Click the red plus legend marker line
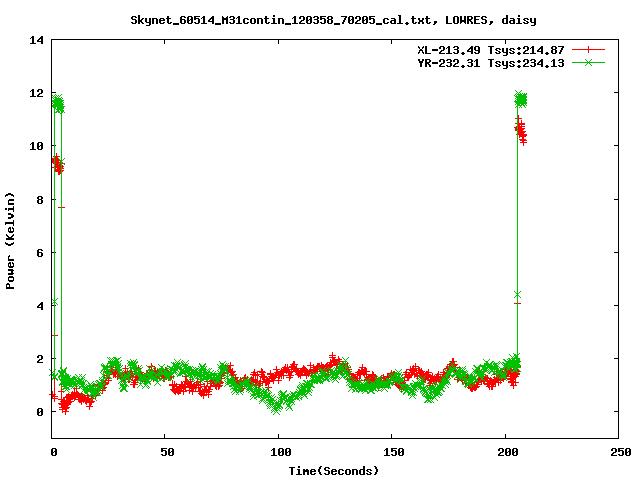Viewport: 640px width, 480px height. (x=588, y=50)
